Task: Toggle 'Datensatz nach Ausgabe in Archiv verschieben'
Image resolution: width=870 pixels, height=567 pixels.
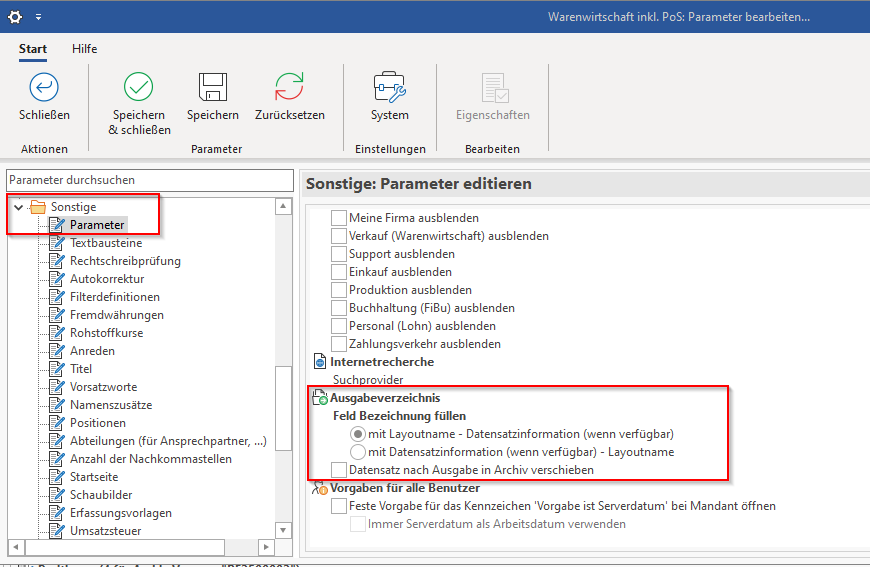Action: (339, 470)
